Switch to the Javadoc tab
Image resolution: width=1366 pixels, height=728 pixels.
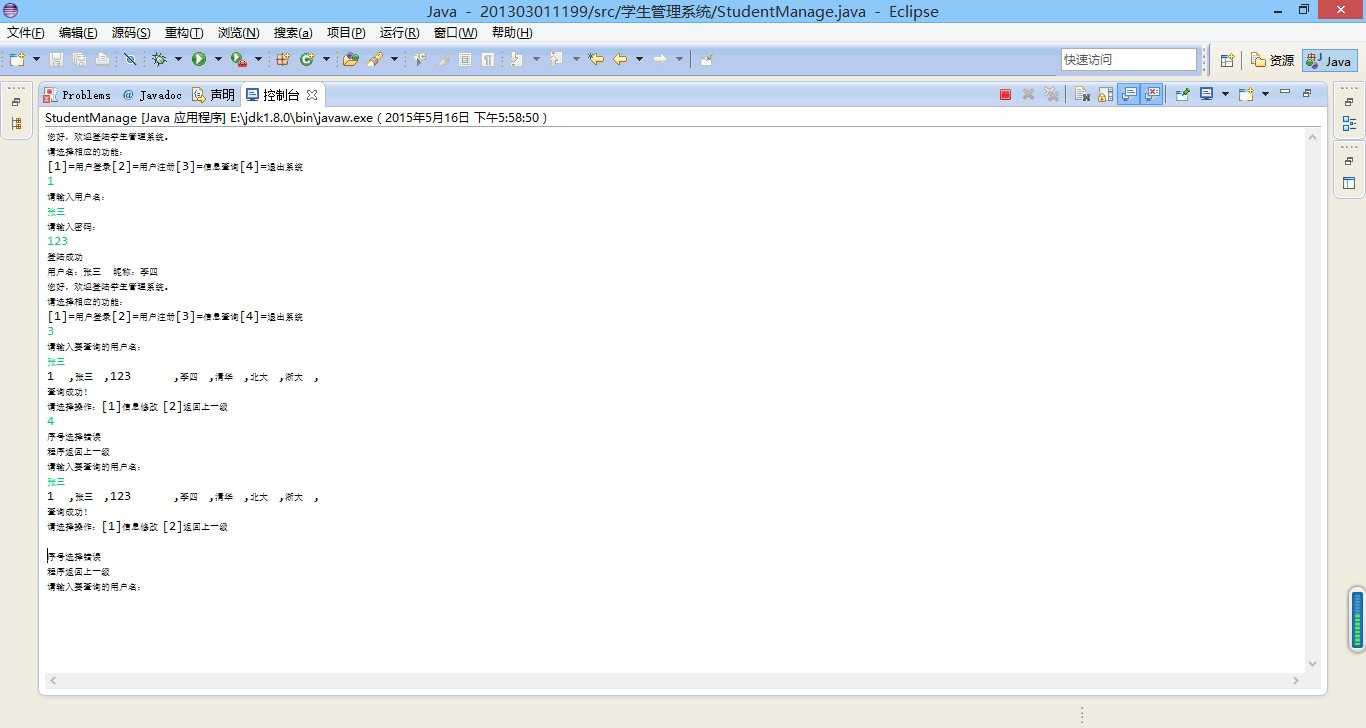tap(152, 95)
